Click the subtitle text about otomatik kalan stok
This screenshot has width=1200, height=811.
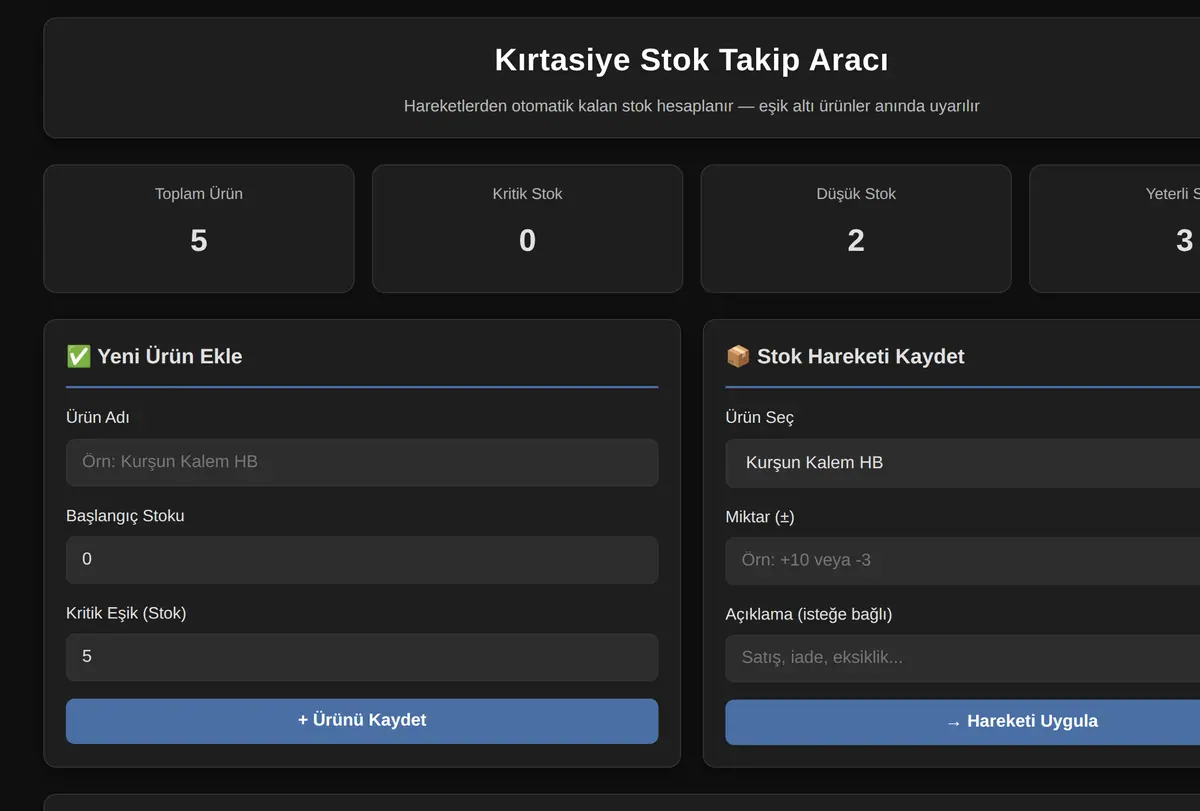(692, 106)
